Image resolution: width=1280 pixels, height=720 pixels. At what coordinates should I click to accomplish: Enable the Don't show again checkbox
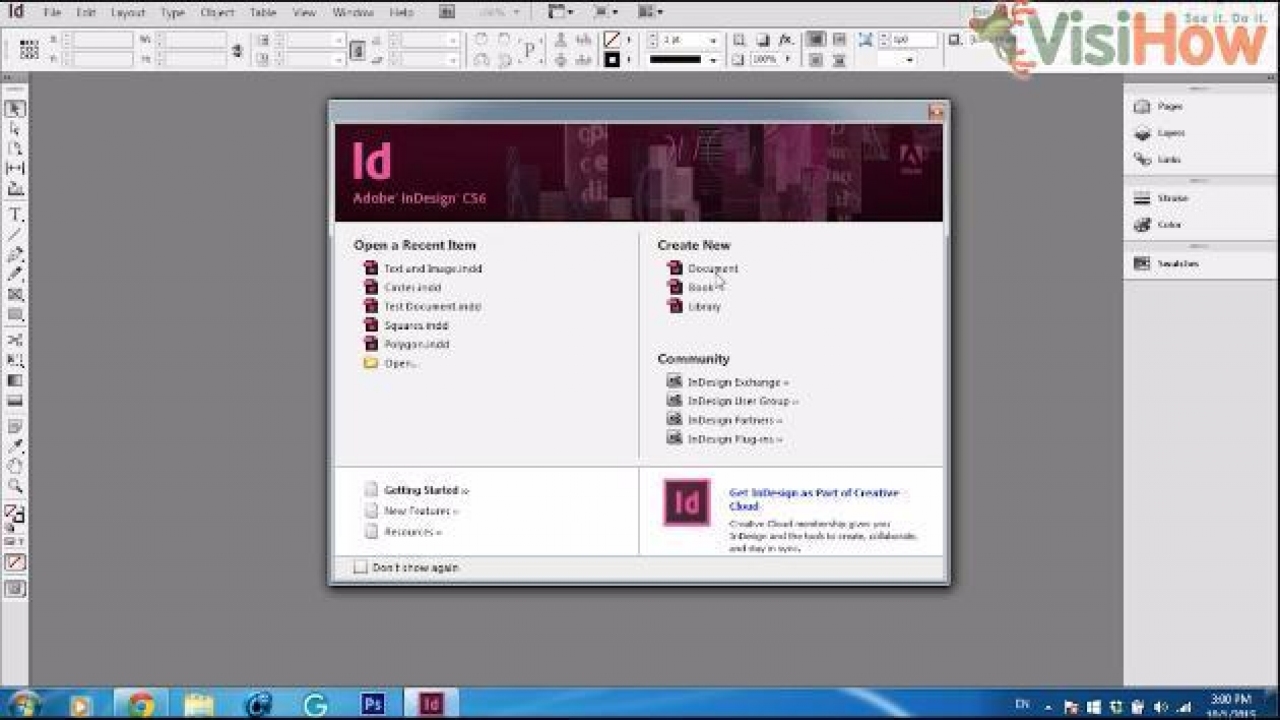[x=360, y=567]
